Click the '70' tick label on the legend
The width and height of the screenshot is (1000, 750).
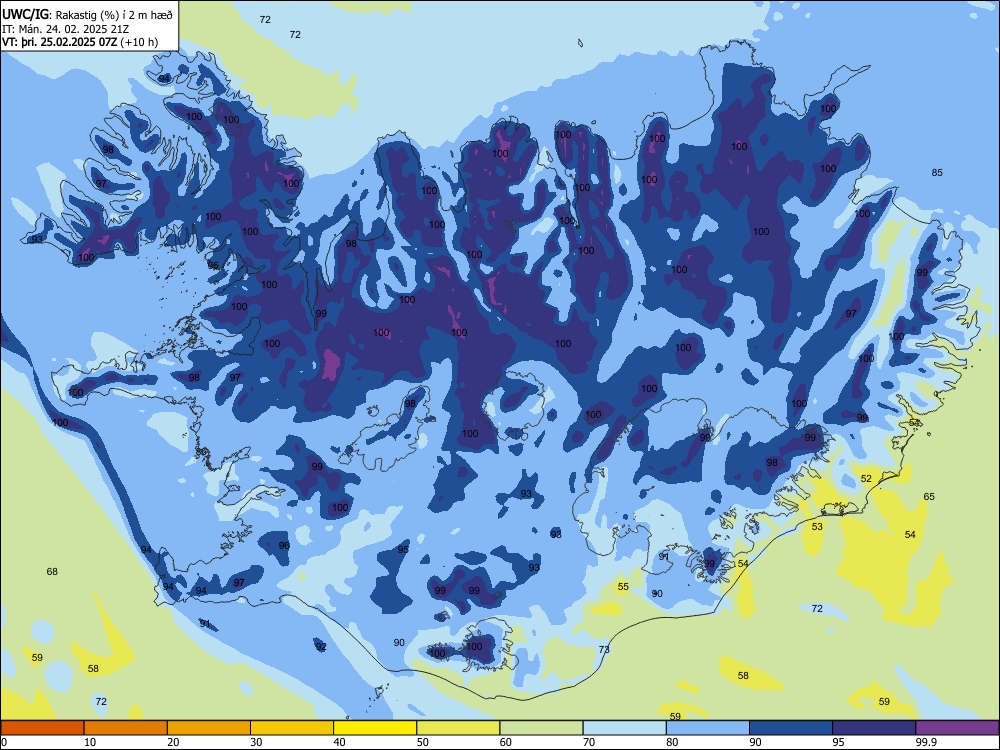[x=589, y=742]
